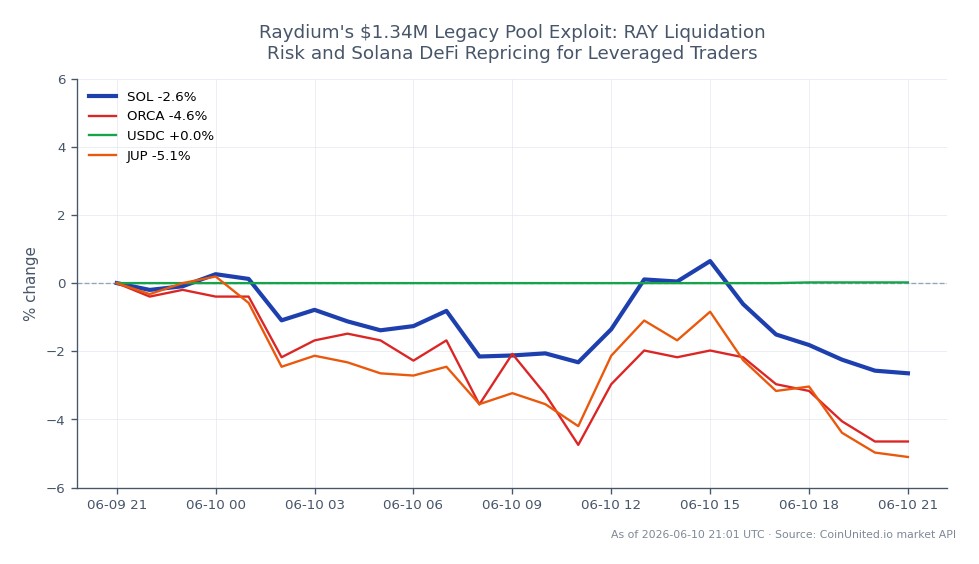Click the blue SOL legend line swatch

coord(102,96)
